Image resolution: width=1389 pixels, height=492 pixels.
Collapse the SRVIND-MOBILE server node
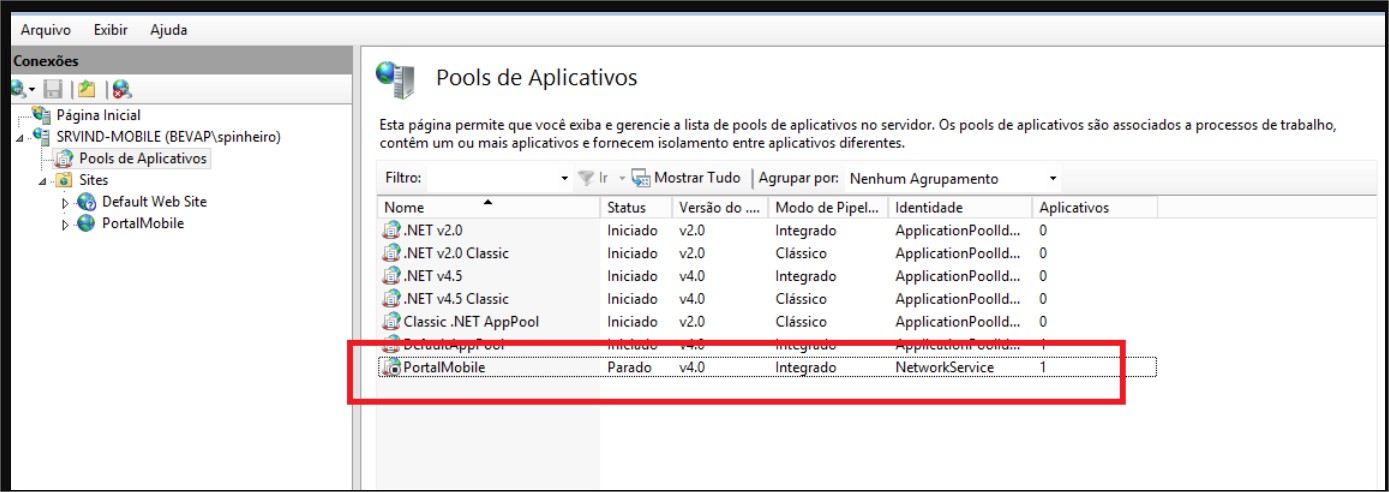tap(21, 137)
